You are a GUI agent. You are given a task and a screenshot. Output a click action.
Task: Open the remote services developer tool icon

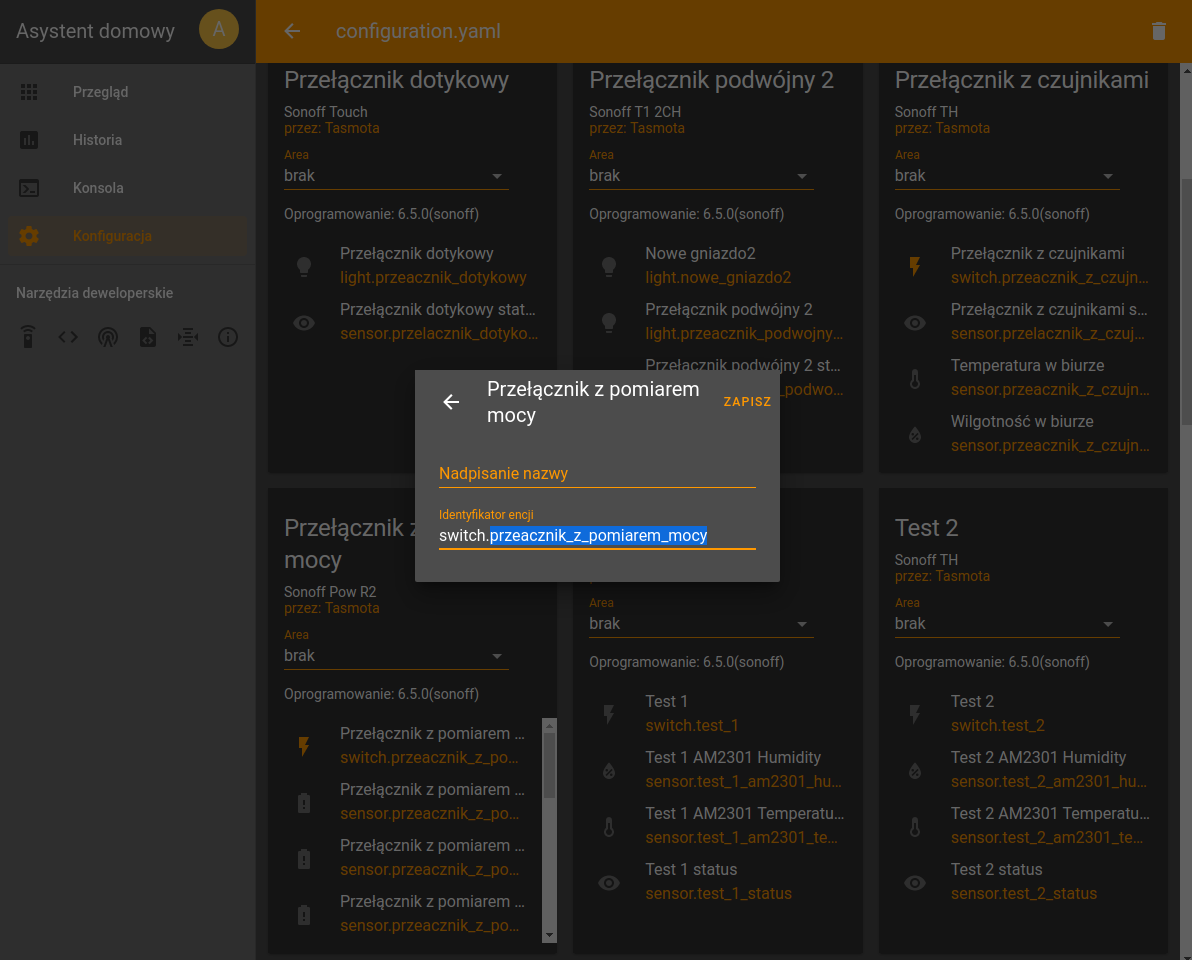click(28, 337)
